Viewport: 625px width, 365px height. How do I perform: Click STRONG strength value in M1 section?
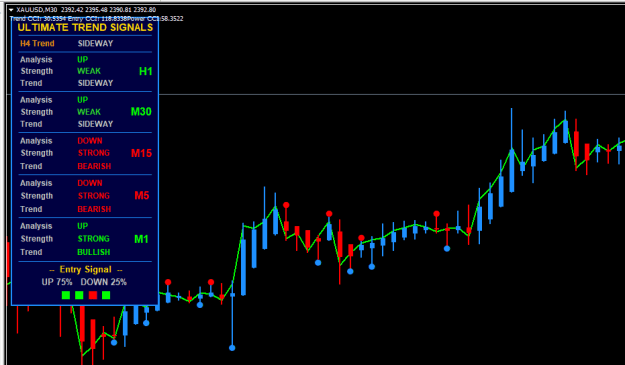94,239
